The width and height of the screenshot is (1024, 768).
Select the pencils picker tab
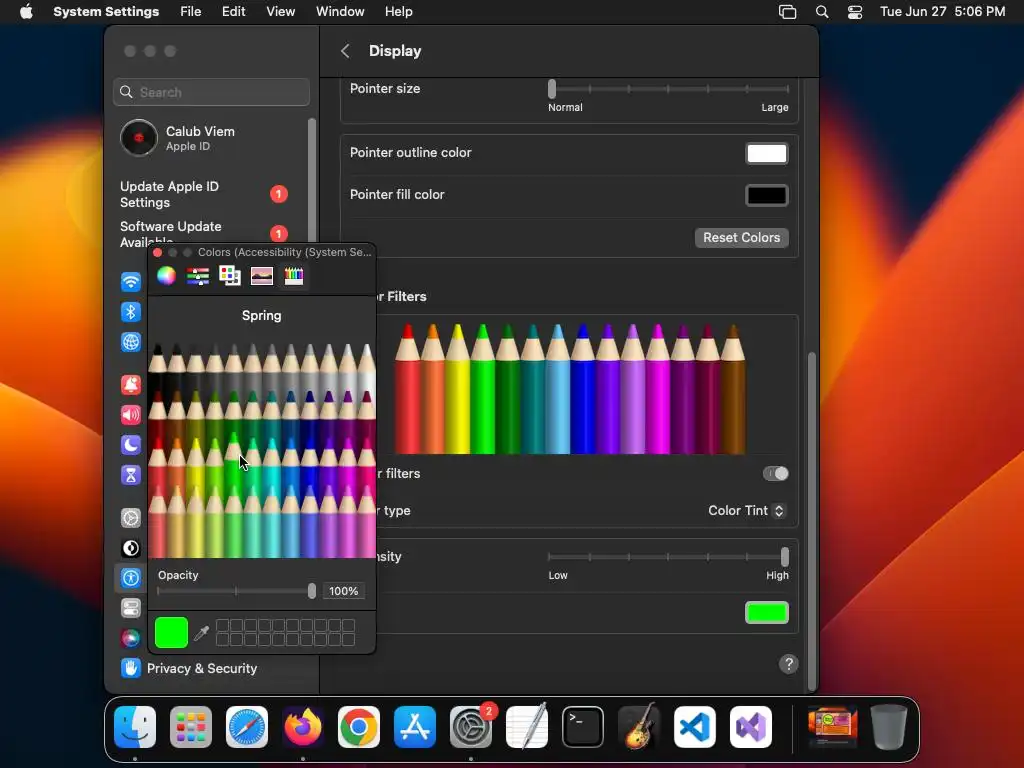coord(294,276)
